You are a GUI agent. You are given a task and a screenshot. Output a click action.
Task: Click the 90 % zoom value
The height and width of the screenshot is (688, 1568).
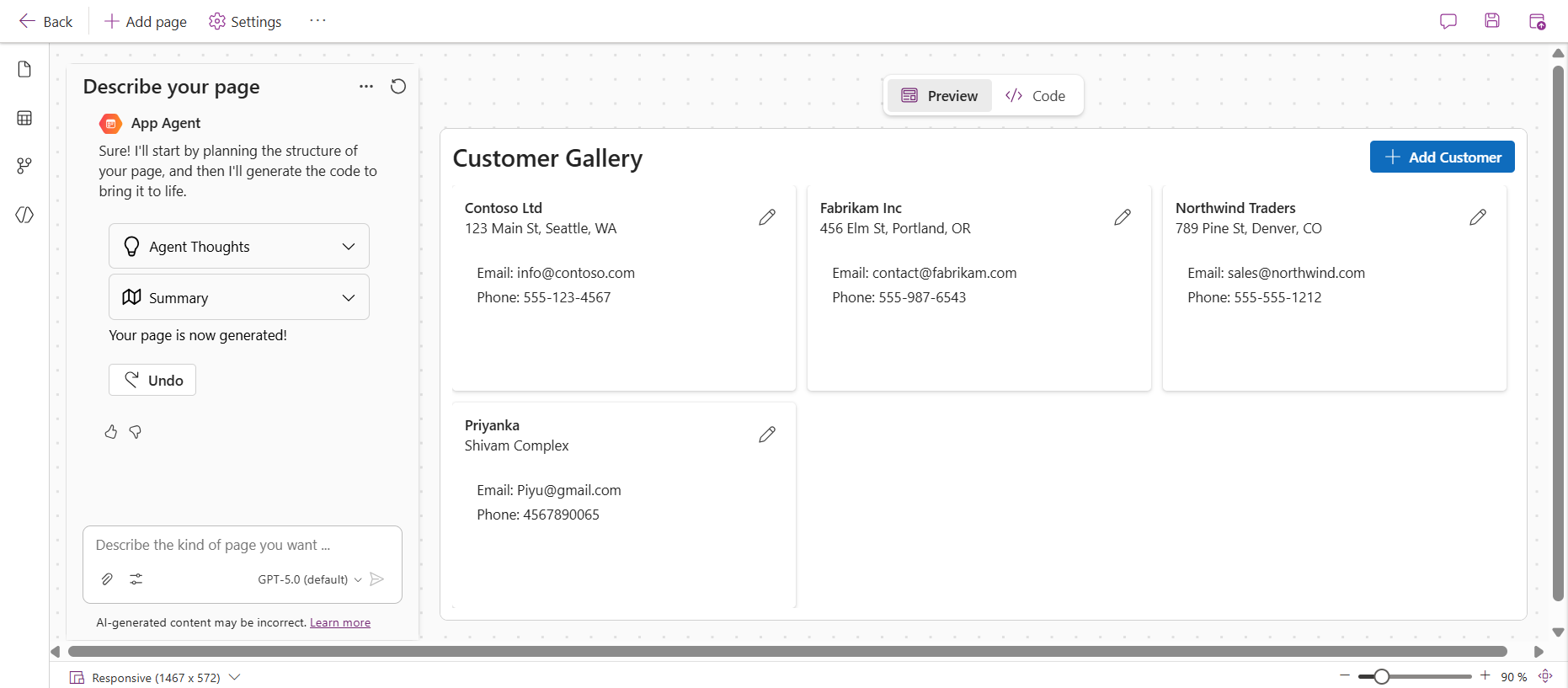pyautogui.click(x=1513, y=677)
